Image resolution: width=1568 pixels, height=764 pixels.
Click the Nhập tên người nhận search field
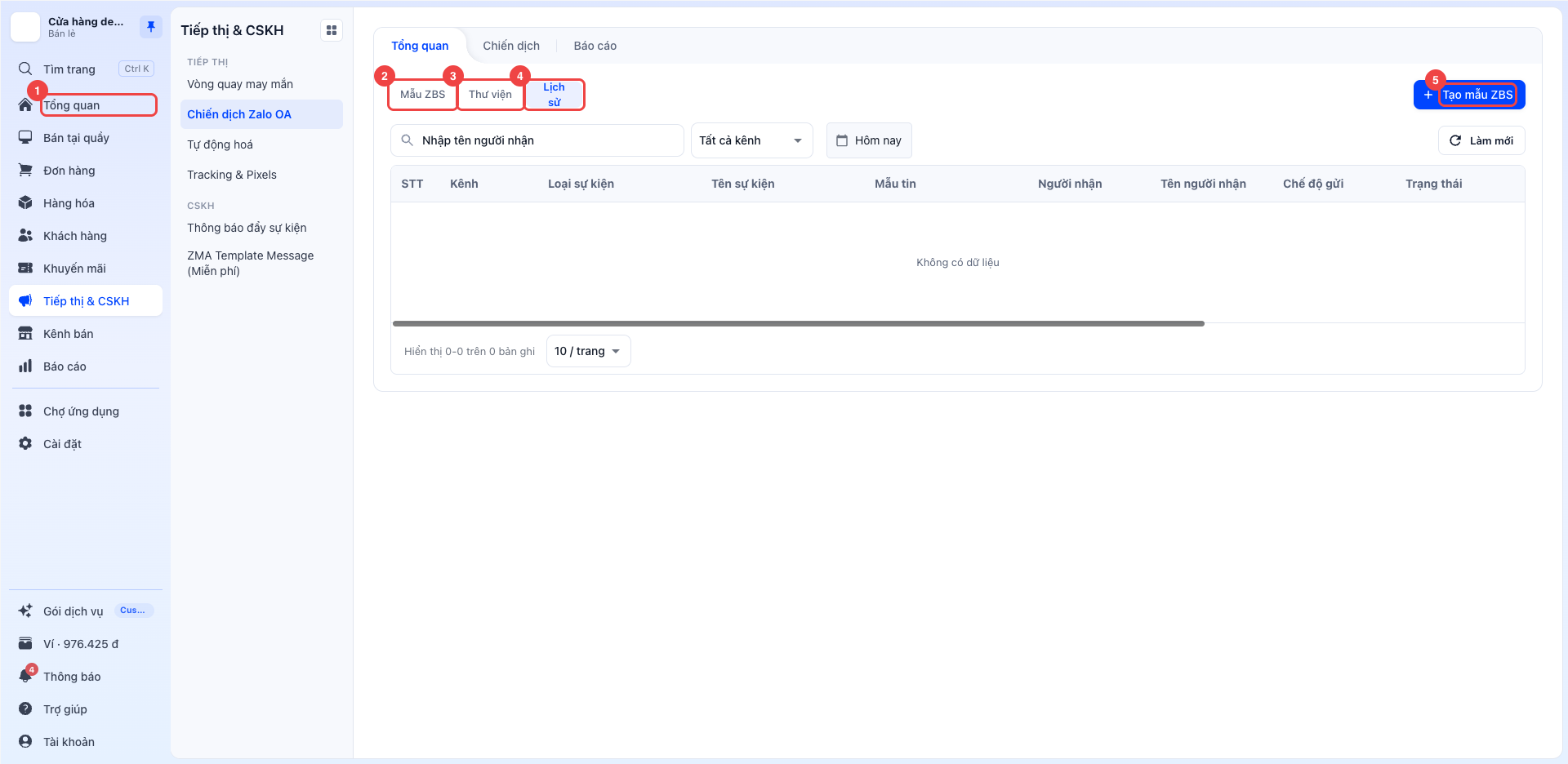(537, 140)
